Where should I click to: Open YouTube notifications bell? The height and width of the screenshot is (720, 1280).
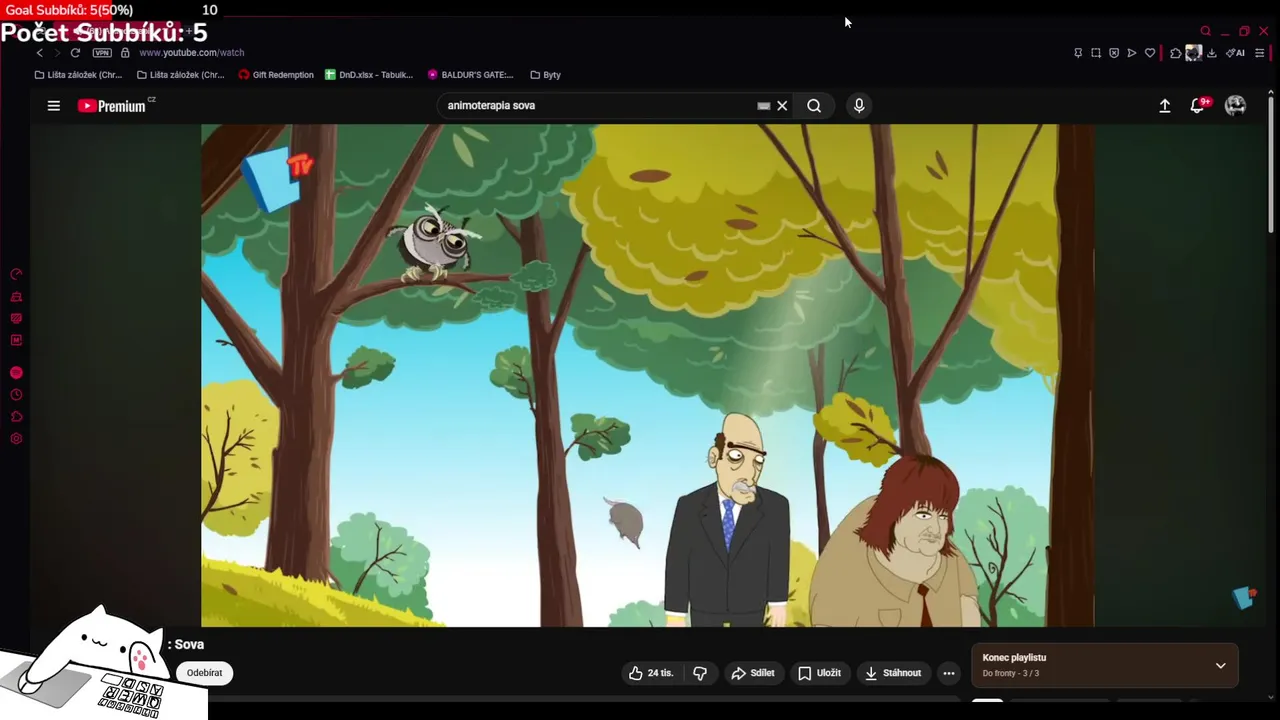[1197, 106]
